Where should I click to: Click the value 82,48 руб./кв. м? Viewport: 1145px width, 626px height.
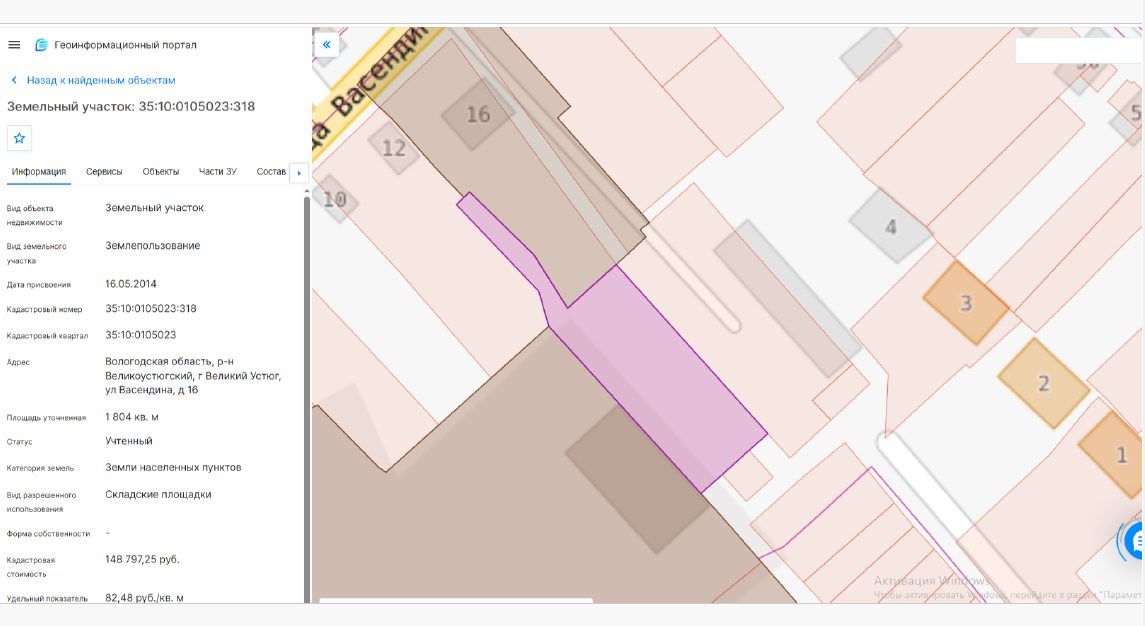coord(145,598)
